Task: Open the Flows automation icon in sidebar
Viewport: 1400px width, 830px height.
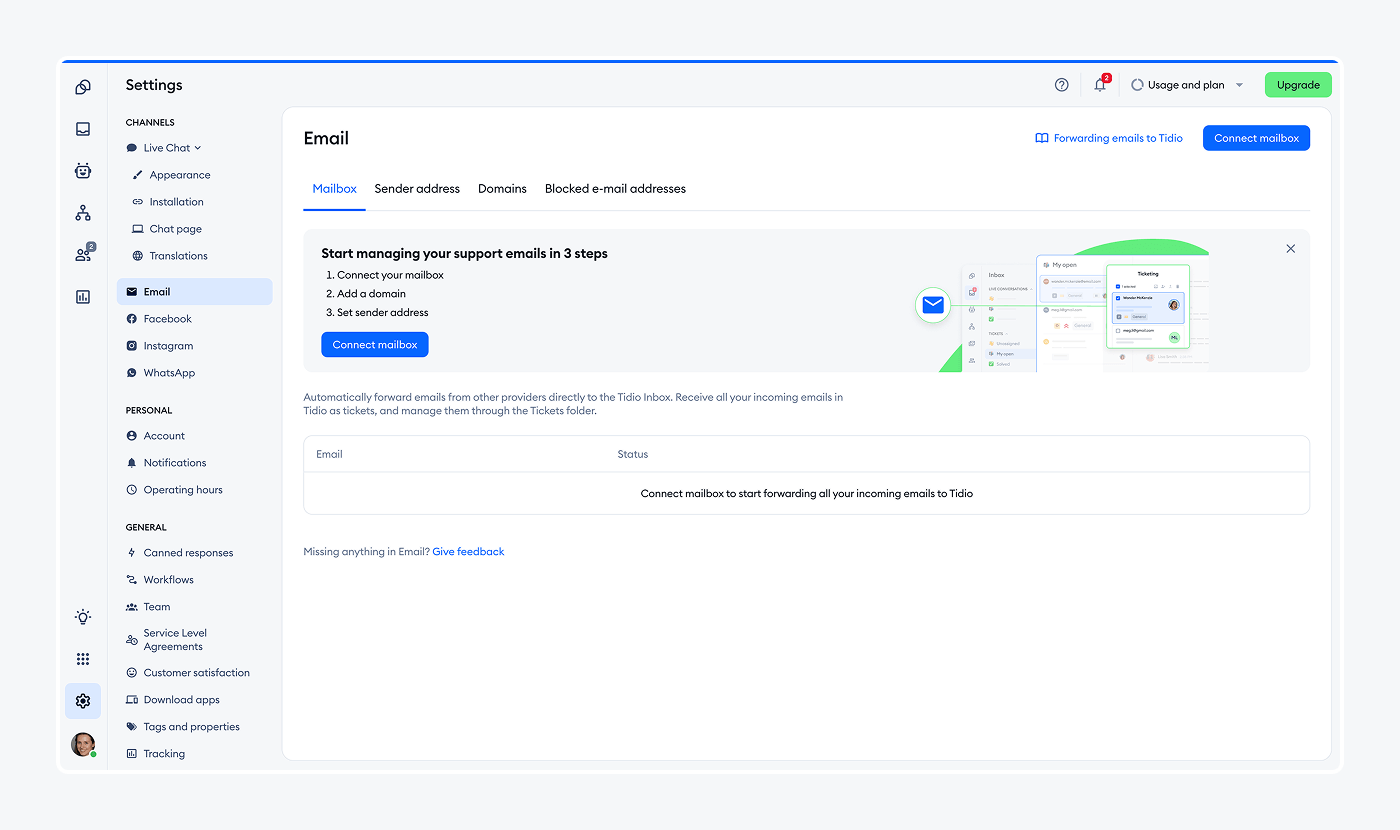Action: 83,212
